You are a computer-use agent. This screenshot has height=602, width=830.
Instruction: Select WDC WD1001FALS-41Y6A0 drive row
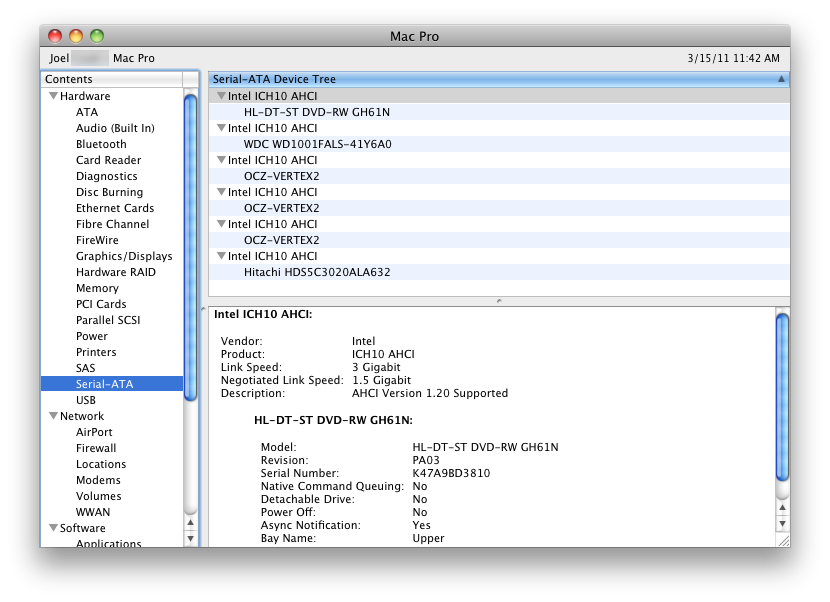pyautogui.click(x=499, y=144)
